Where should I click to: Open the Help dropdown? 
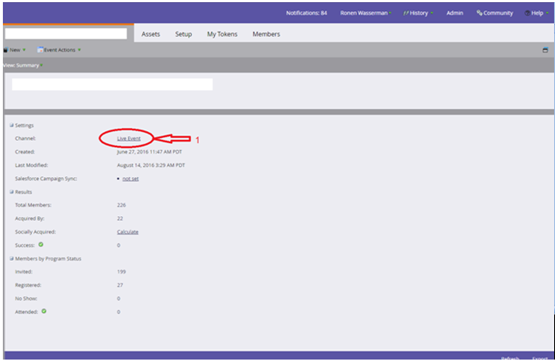pyautogui.click(x=536, y=13)
